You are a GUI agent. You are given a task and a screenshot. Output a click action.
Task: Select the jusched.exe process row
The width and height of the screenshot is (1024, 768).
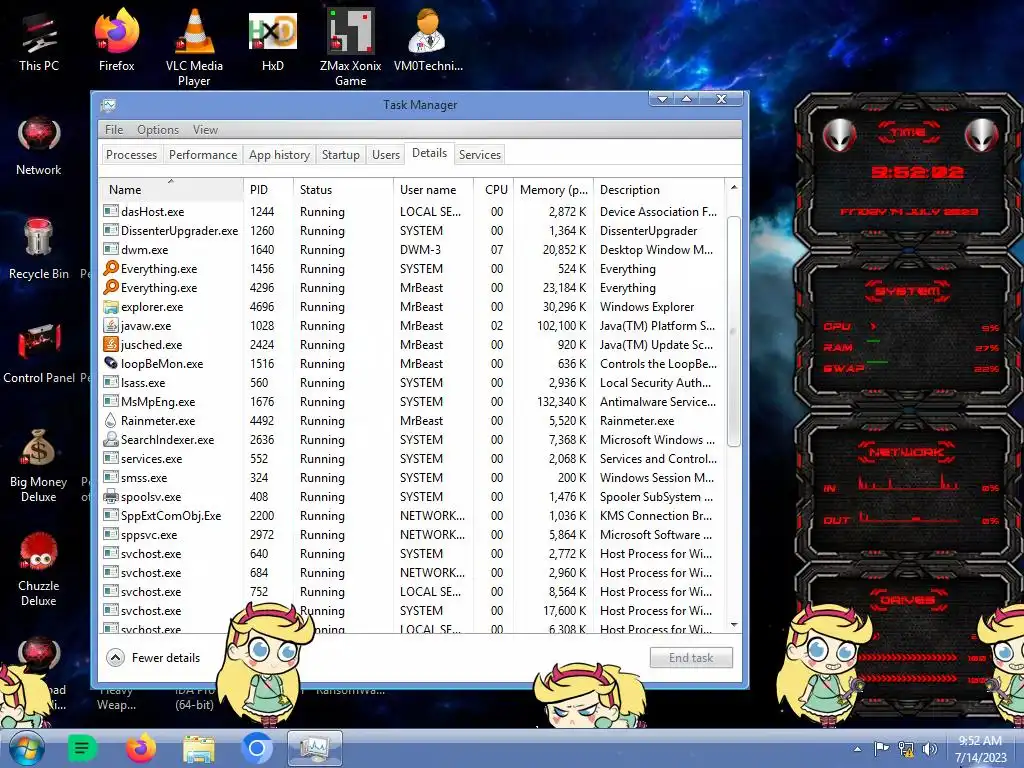411,344
